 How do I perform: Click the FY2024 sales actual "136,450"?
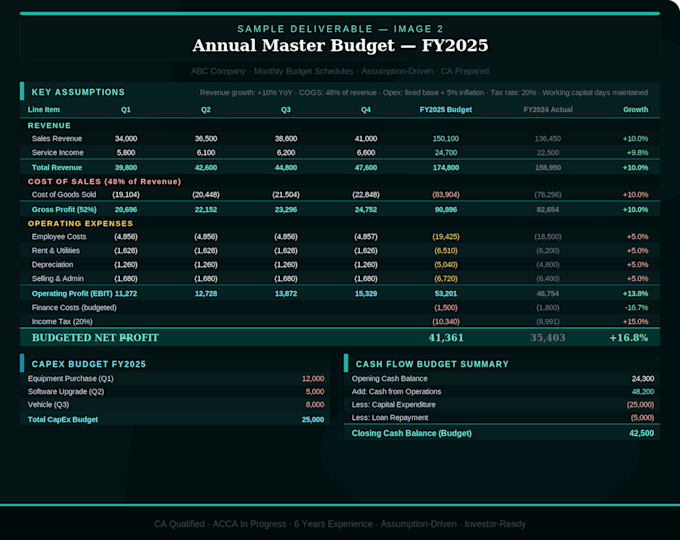(548, 139)
